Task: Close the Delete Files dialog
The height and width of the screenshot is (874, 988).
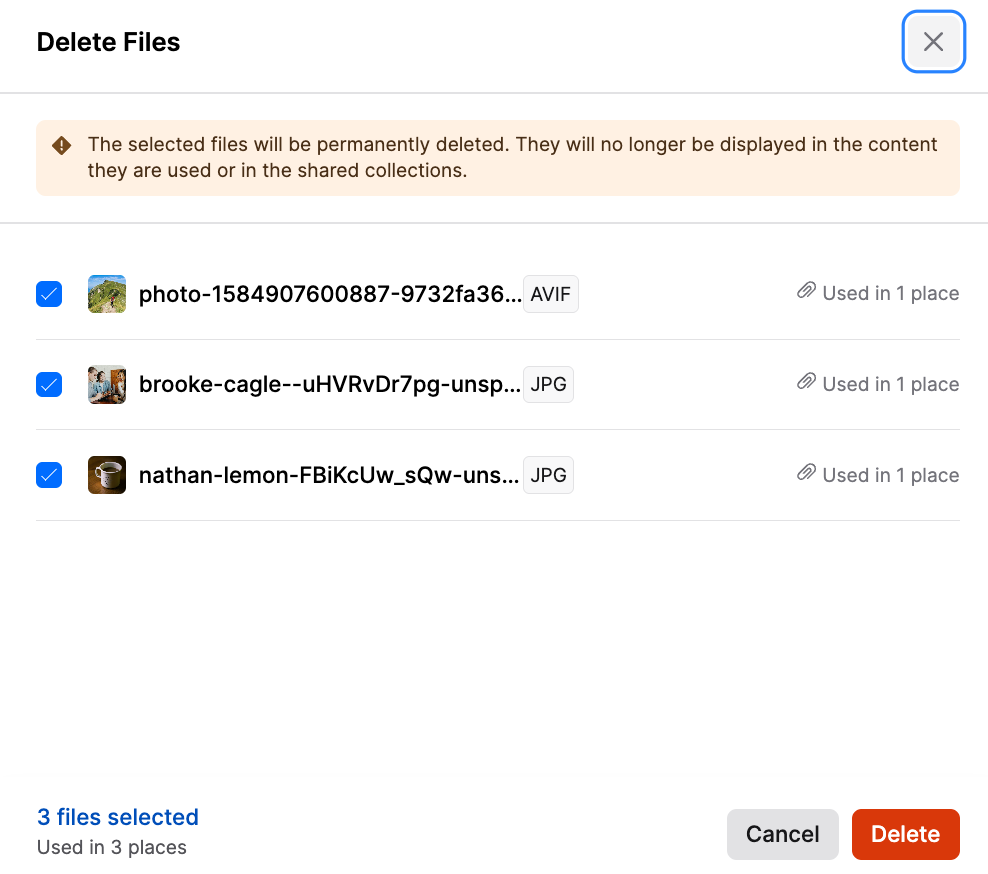Action: 933,42
